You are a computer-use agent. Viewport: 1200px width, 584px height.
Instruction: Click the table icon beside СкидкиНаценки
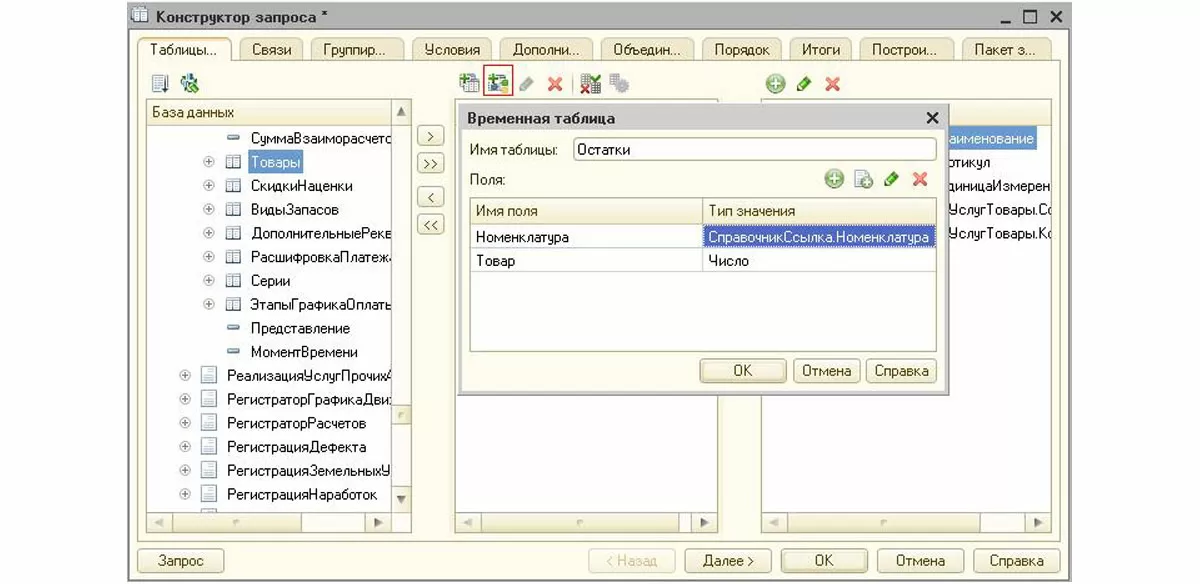[x=232, y=186]
